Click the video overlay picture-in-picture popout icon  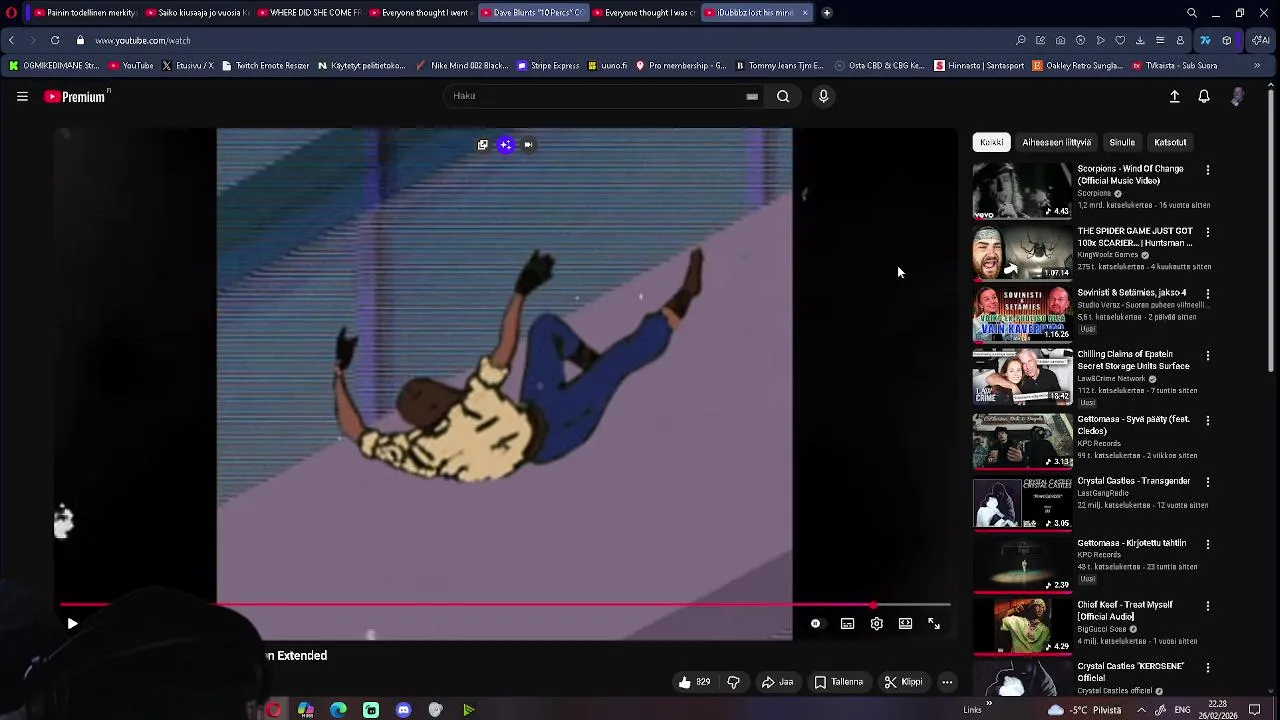coord(483,145)
